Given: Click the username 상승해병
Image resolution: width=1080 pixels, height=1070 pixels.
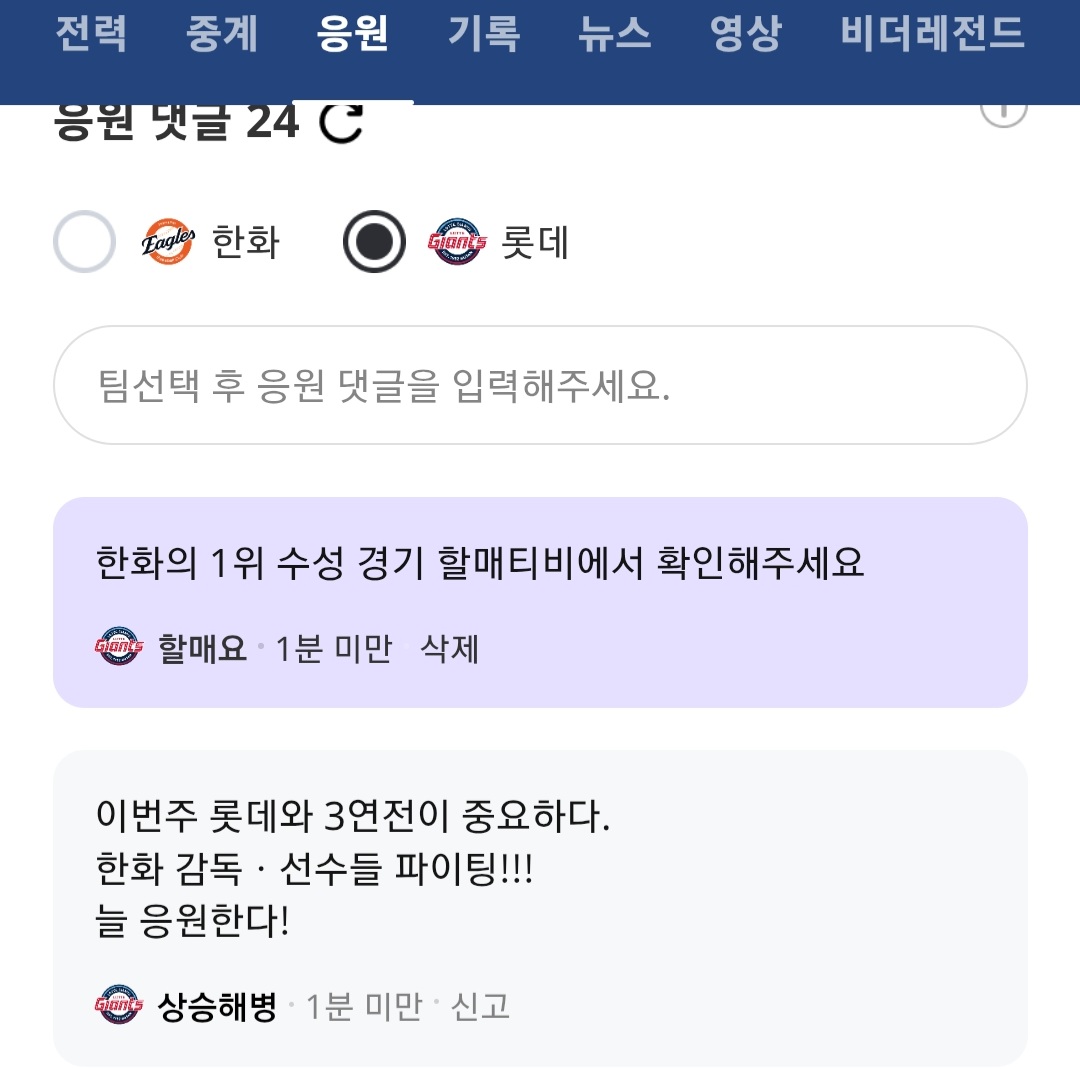Looking at the screenshot, I should (217, 1006).
